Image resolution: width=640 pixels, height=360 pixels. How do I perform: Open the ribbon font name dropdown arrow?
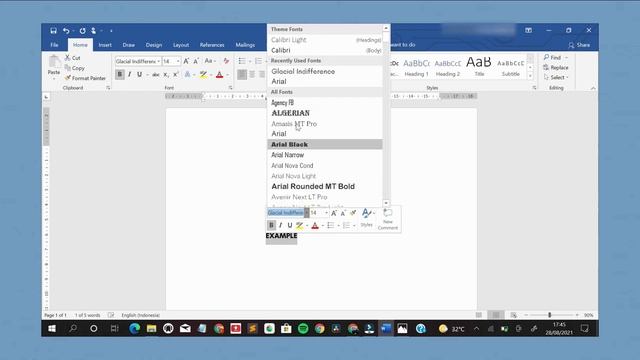coord(158,61)
